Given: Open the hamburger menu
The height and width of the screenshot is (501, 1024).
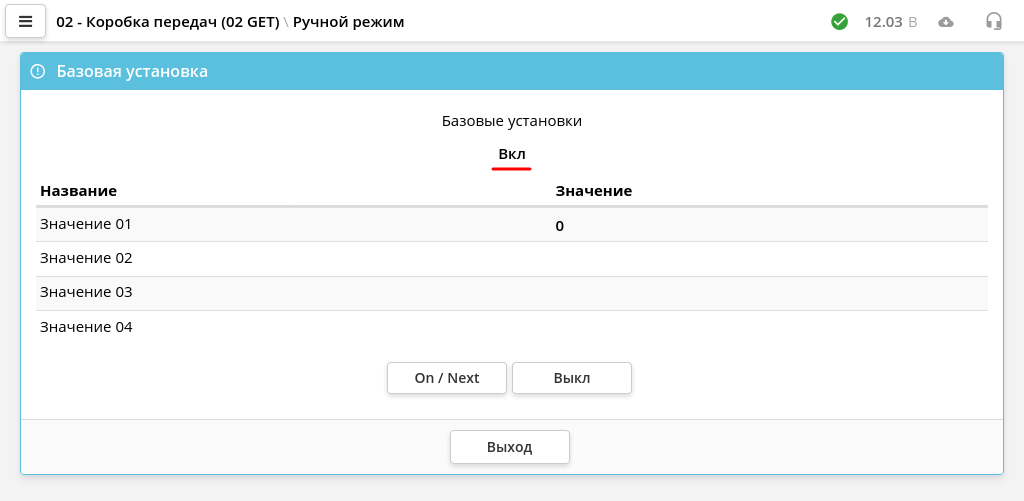Looking at the screenshot, I should tap(25, 22).
